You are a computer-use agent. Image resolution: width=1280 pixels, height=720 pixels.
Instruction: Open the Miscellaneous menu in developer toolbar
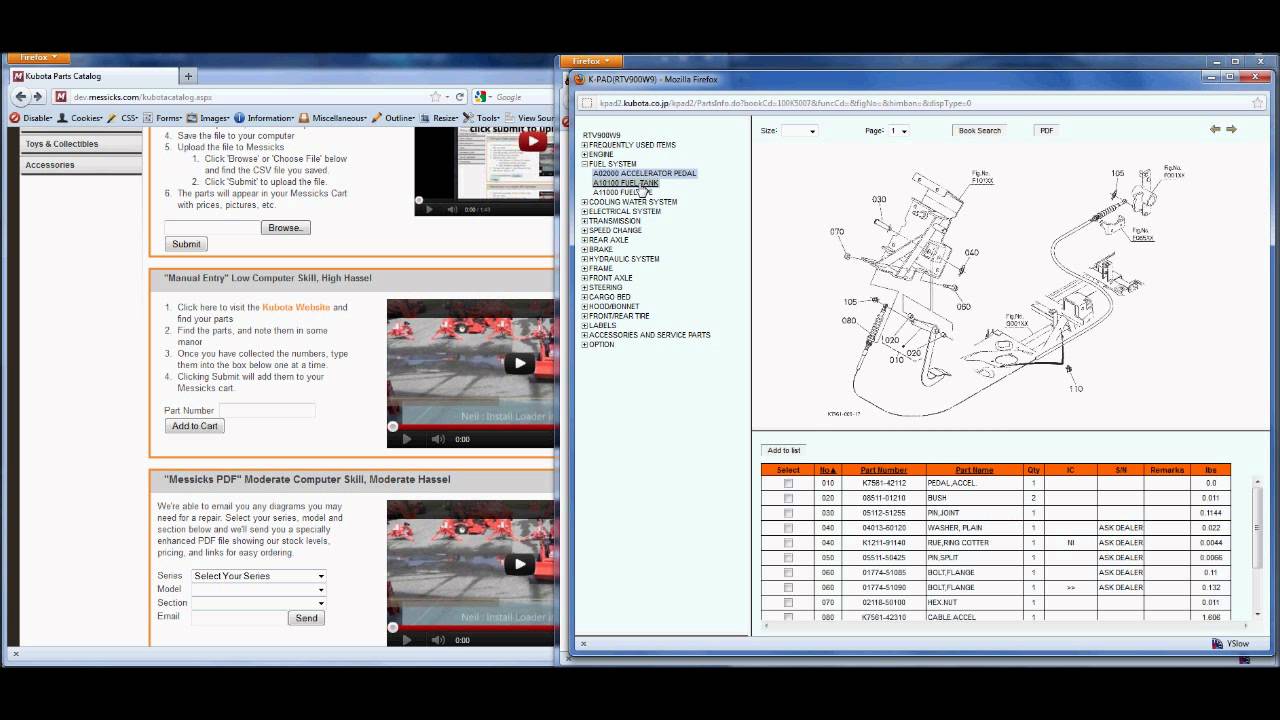pos(333,118)
